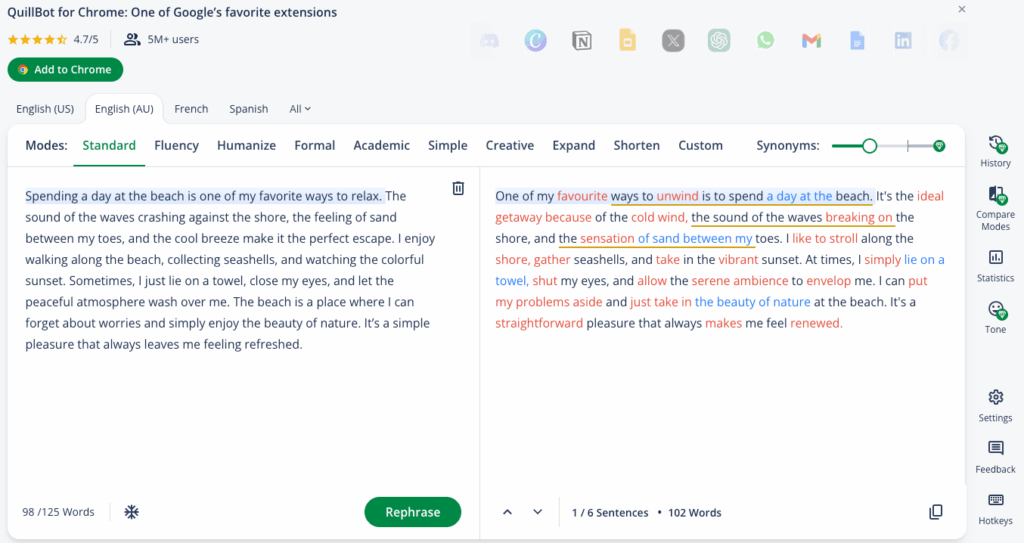Click the premium diamond at the Synonyms slider end
This screenshot has width=1024, height=543.
[939, 146]
